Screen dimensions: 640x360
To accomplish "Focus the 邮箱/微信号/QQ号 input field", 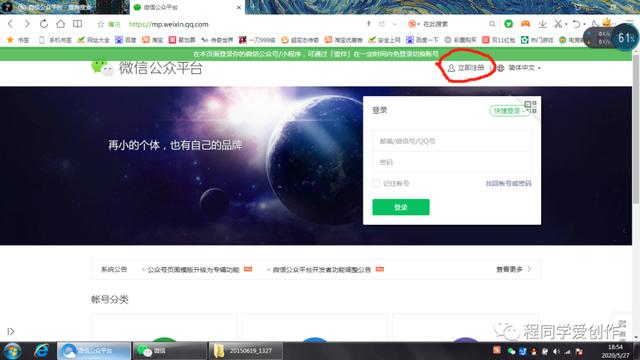I will tap(452, 141).
